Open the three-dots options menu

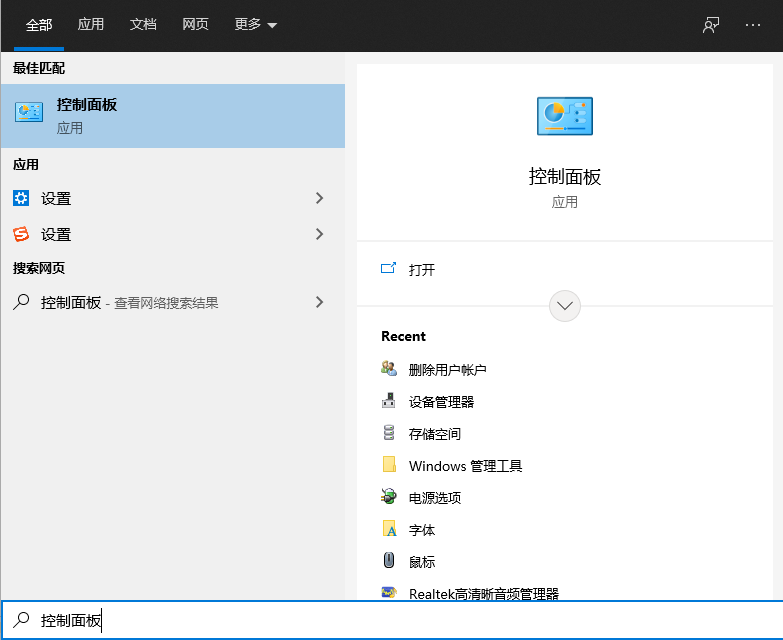[753, 25]
